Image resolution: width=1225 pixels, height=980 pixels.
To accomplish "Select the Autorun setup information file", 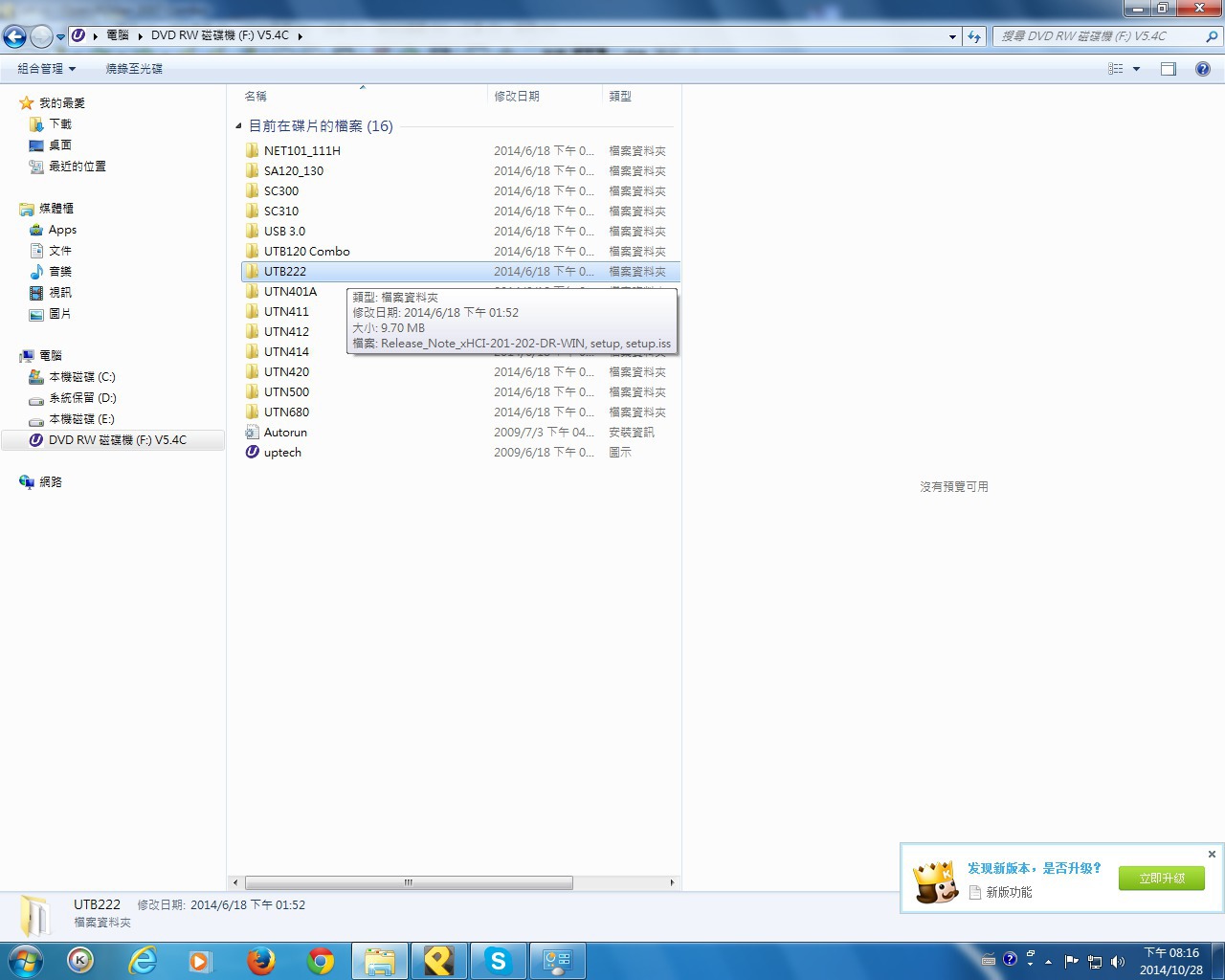I will point(460,432).
